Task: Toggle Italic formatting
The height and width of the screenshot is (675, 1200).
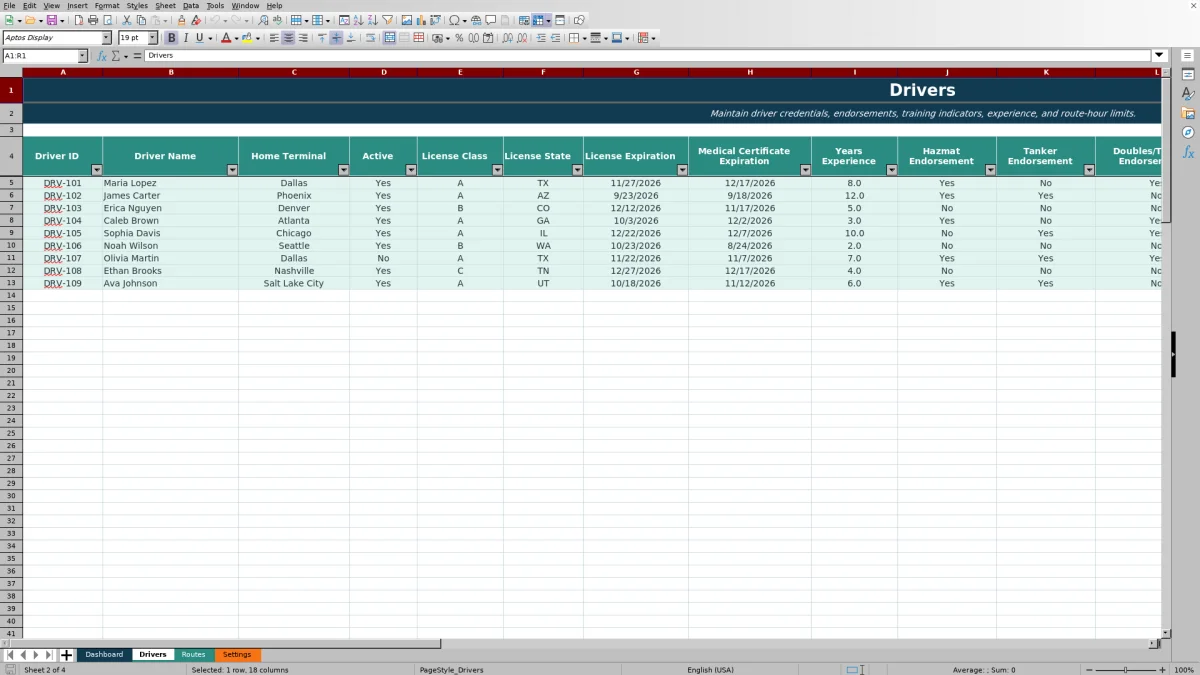Action: (186, 38)
